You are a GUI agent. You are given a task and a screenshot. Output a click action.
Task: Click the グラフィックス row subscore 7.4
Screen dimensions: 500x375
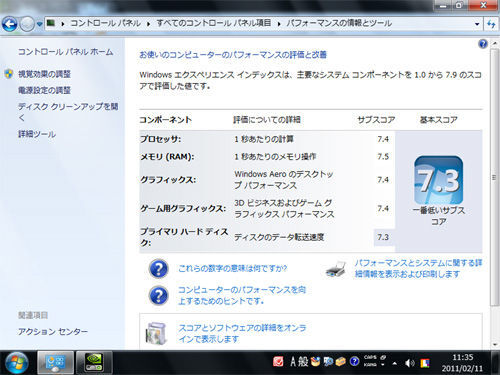coord(383,180)
